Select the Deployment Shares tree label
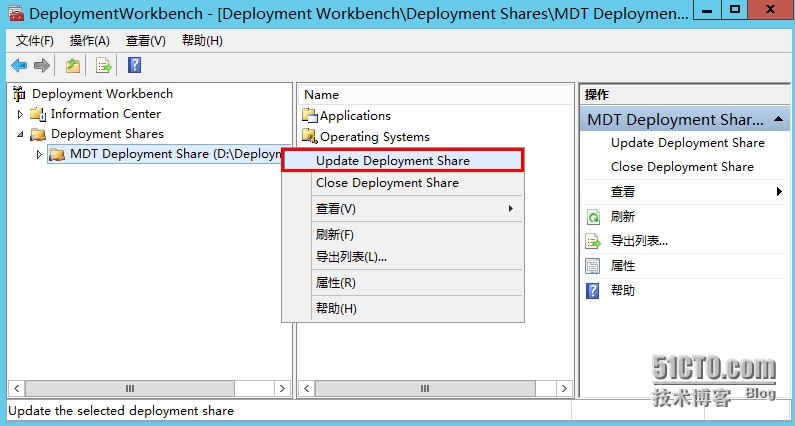The height and width of the screenshot is (426, 795). click(107, 134)
